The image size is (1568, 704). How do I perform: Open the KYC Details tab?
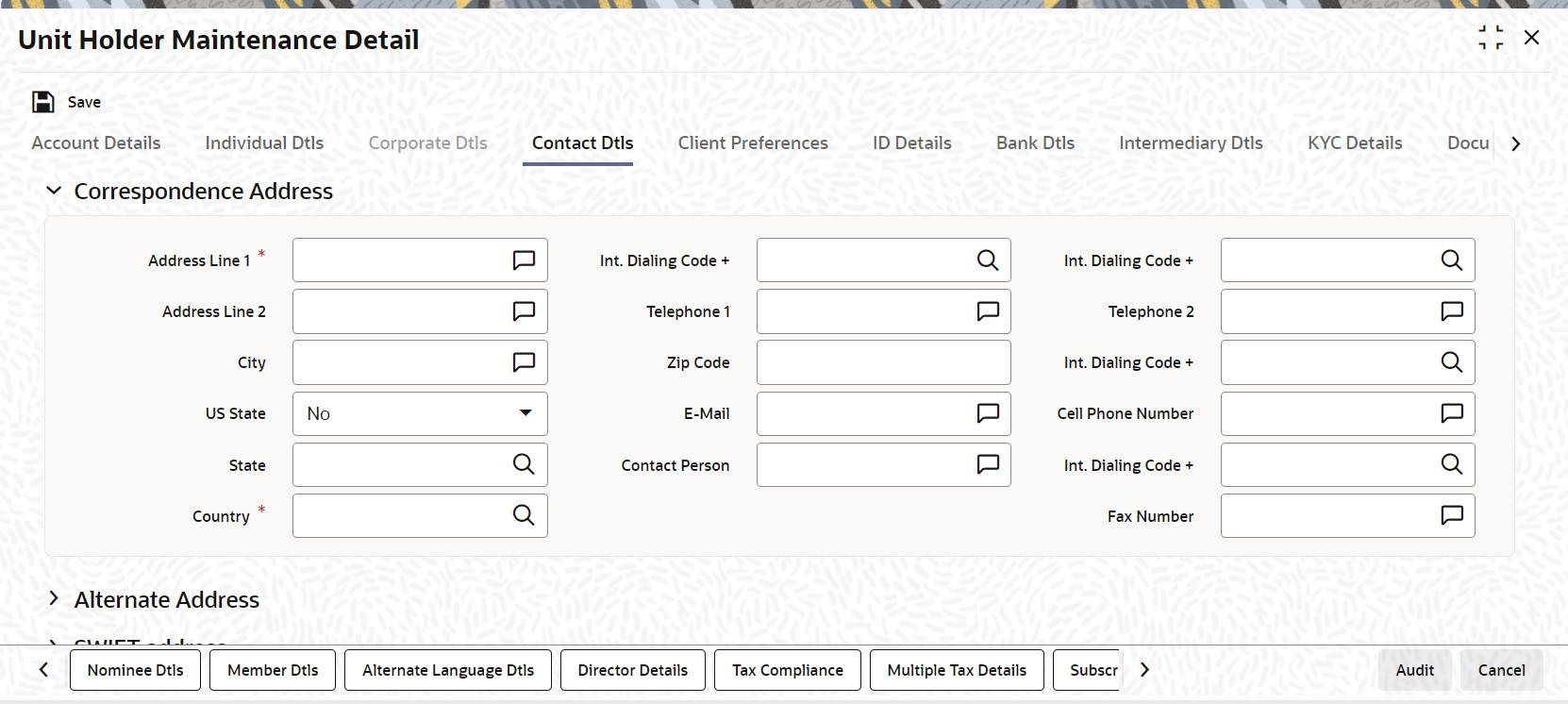[1355, 143]
